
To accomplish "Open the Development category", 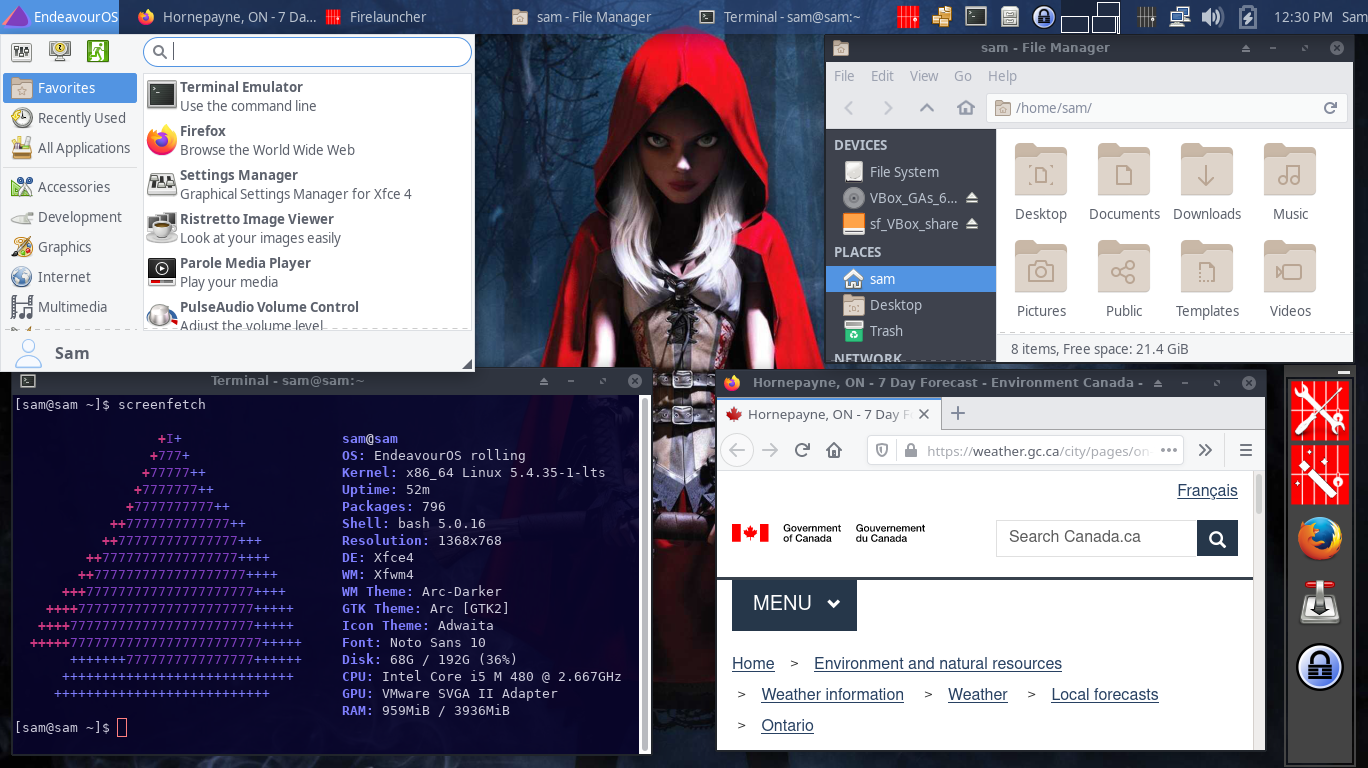I will [70, 217].
